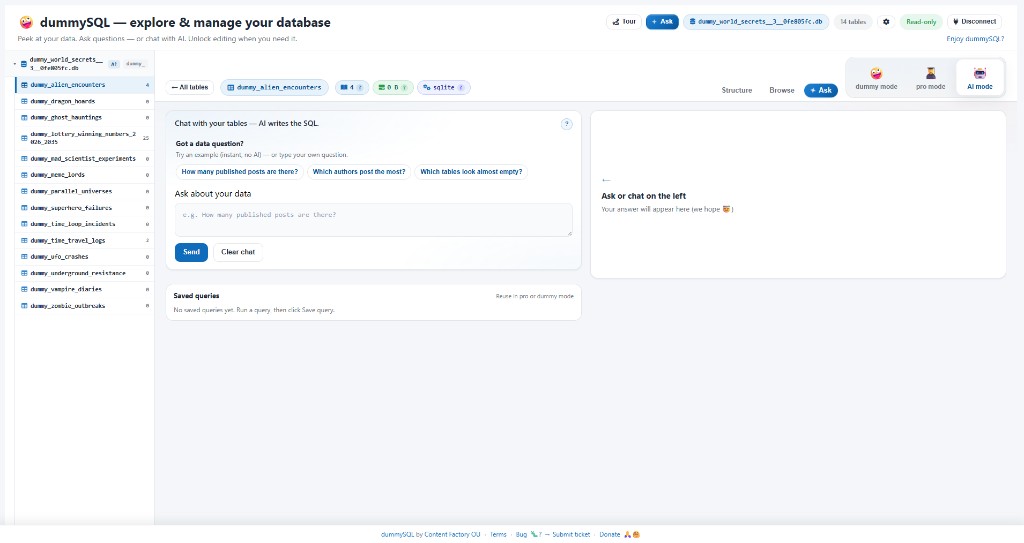Click the green 0 B size chip
The width and height of the screenshot is (1024, 543).
392,88
